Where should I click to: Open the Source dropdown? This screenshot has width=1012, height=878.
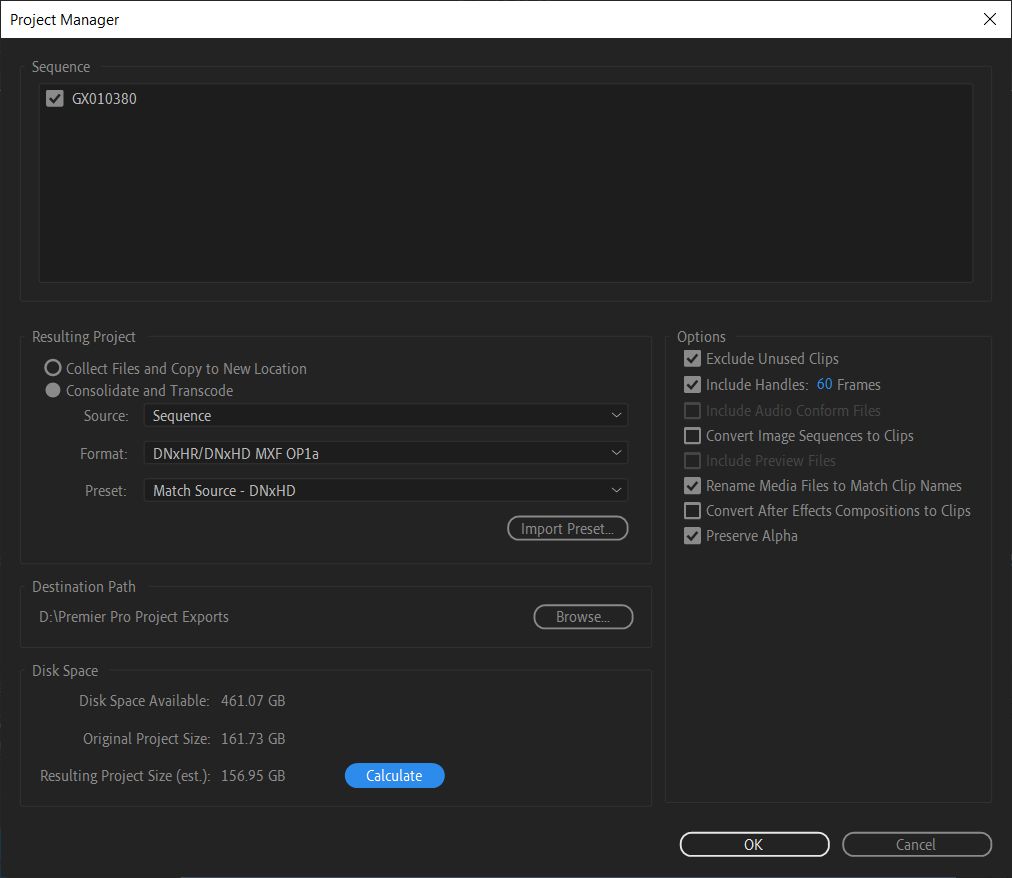pyautogui.click(x=385, y=415)
